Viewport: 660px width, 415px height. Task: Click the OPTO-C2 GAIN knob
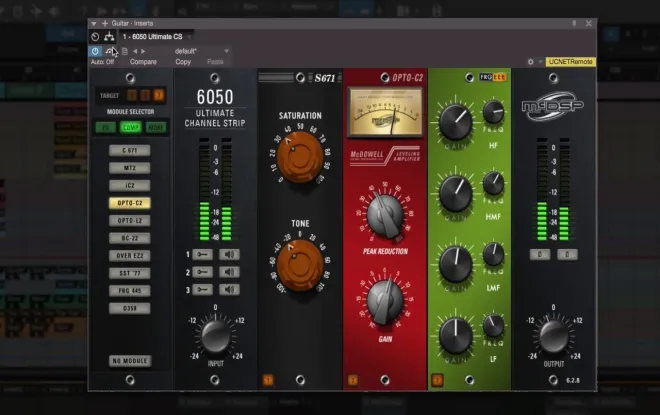point(385,301)
